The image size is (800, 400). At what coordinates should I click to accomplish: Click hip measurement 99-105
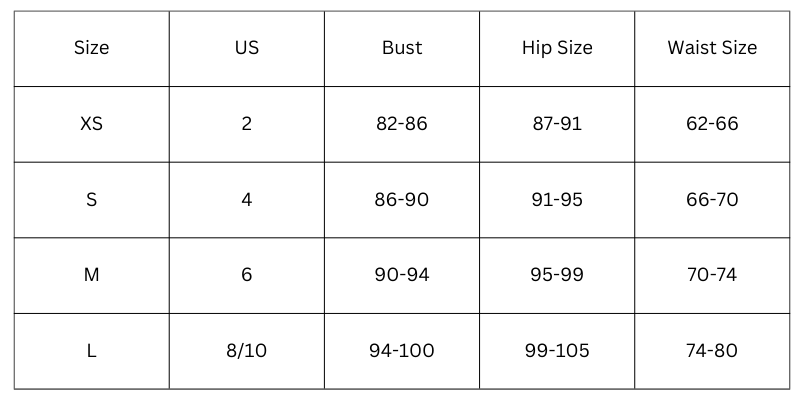tap(557, 351)
